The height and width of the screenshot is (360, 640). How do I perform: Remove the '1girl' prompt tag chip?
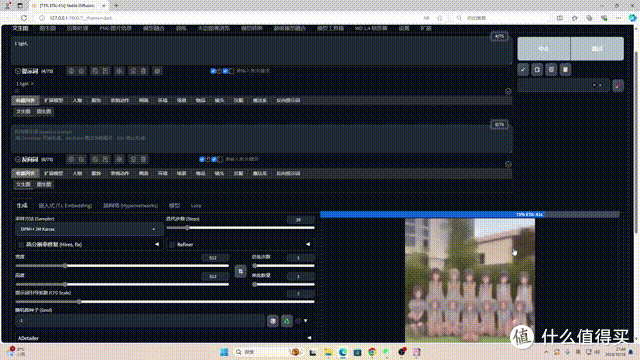click(x=32, y=84)
